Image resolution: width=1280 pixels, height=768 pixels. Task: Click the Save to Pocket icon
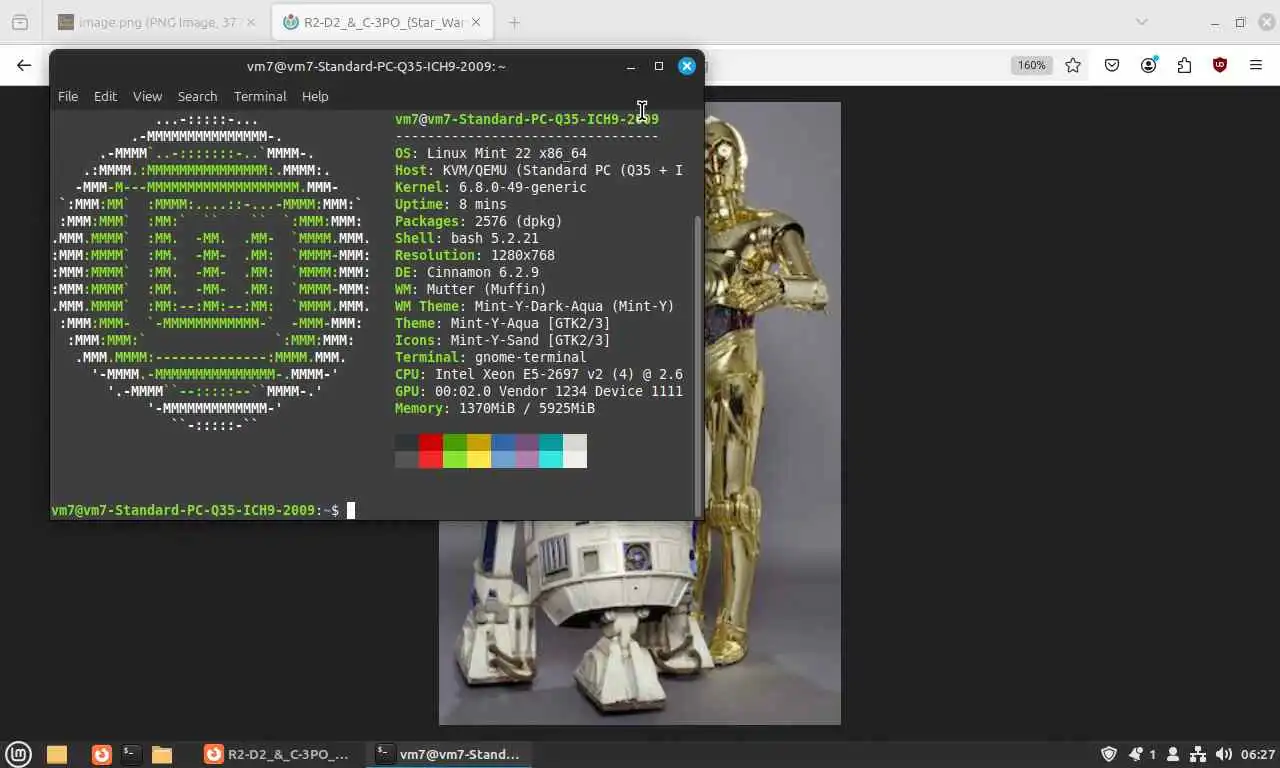pos(1112,65)
